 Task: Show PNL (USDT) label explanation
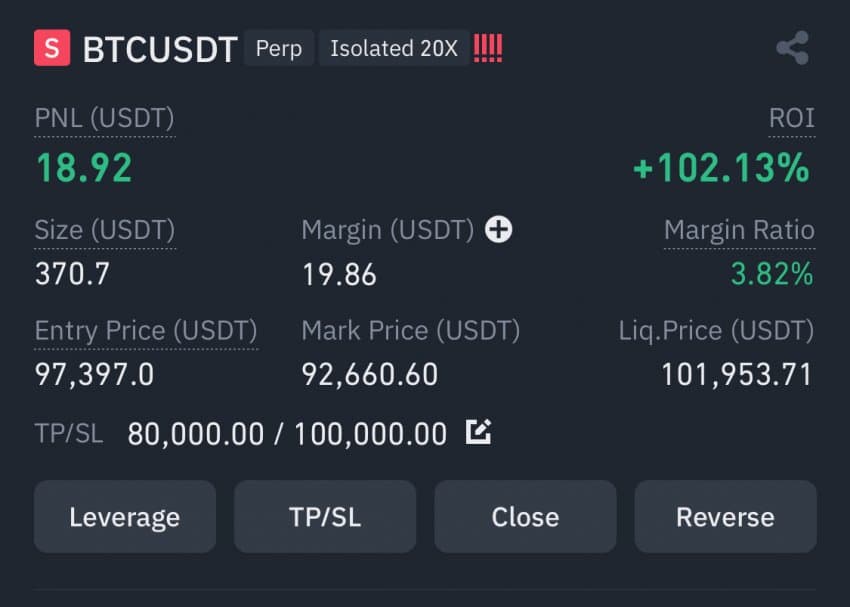click(105, 118)
